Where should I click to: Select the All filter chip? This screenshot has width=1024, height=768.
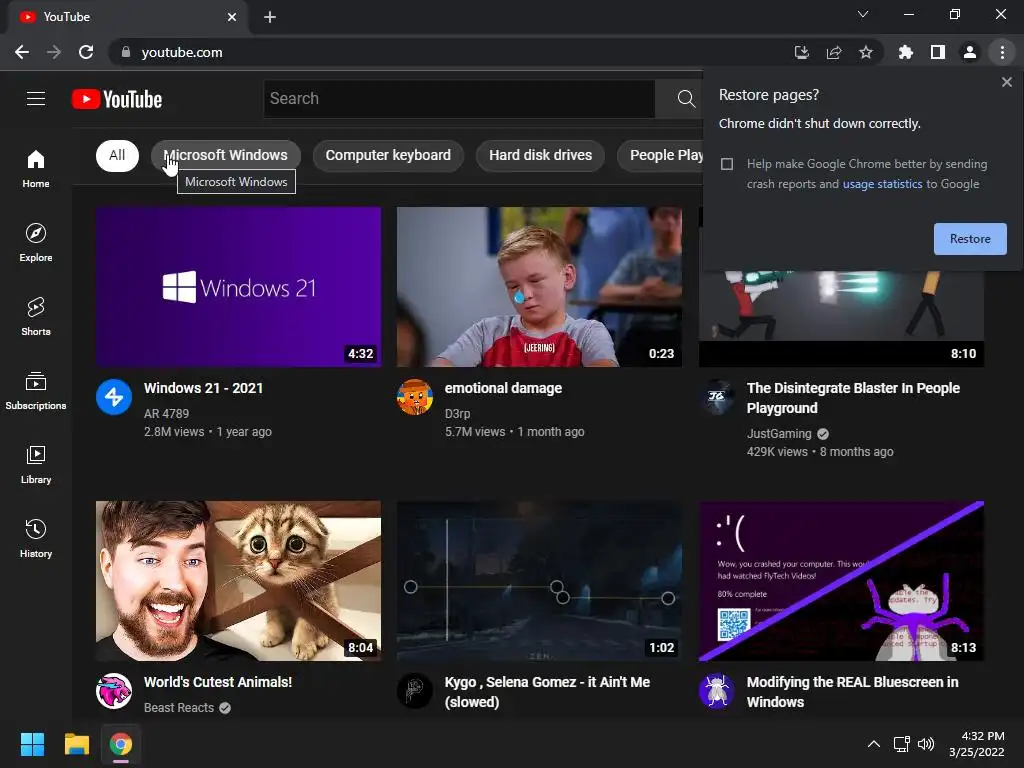tap(117, 155)
